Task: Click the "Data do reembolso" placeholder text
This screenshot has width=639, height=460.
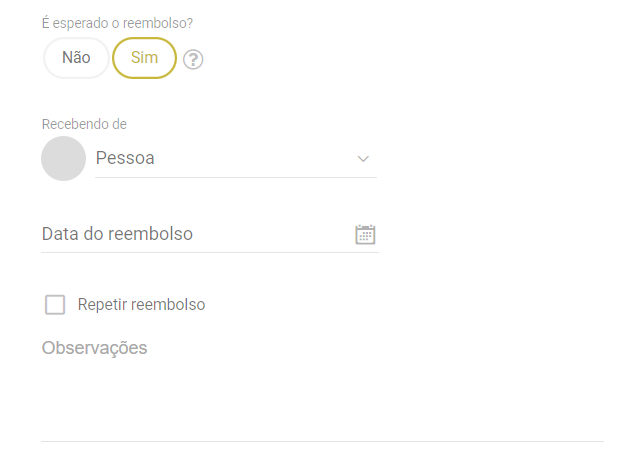Action: (x=117, y=234)
